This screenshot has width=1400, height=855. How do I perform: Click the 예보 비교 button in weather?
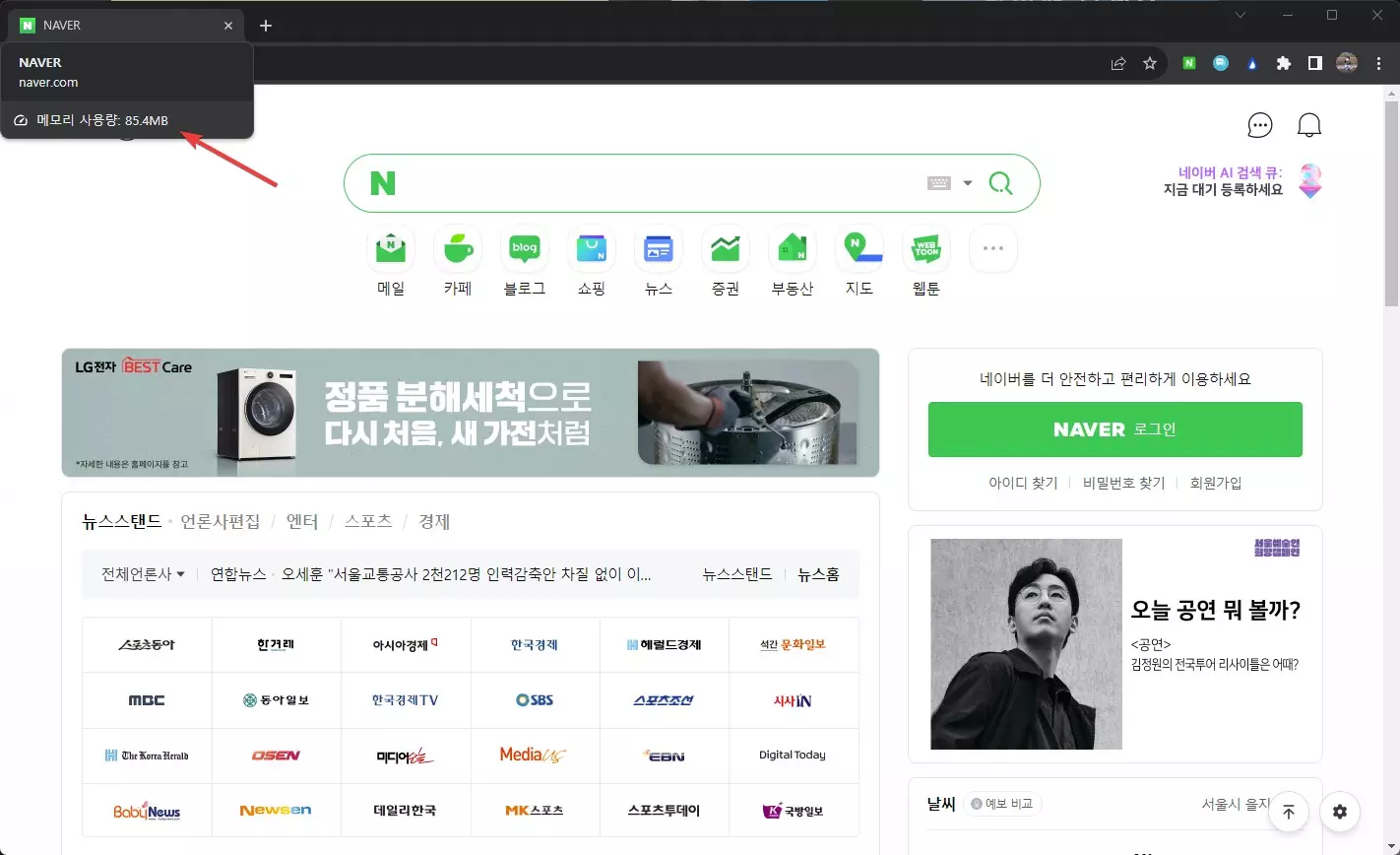point(1002,804)
